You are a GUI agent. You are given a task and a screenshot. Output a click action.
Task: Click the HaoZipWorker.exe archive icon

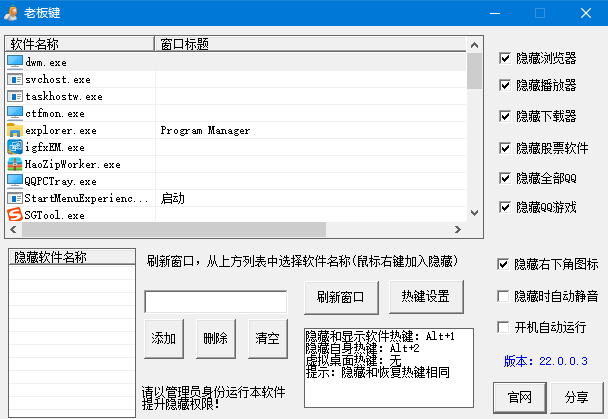tap(15, 164)
